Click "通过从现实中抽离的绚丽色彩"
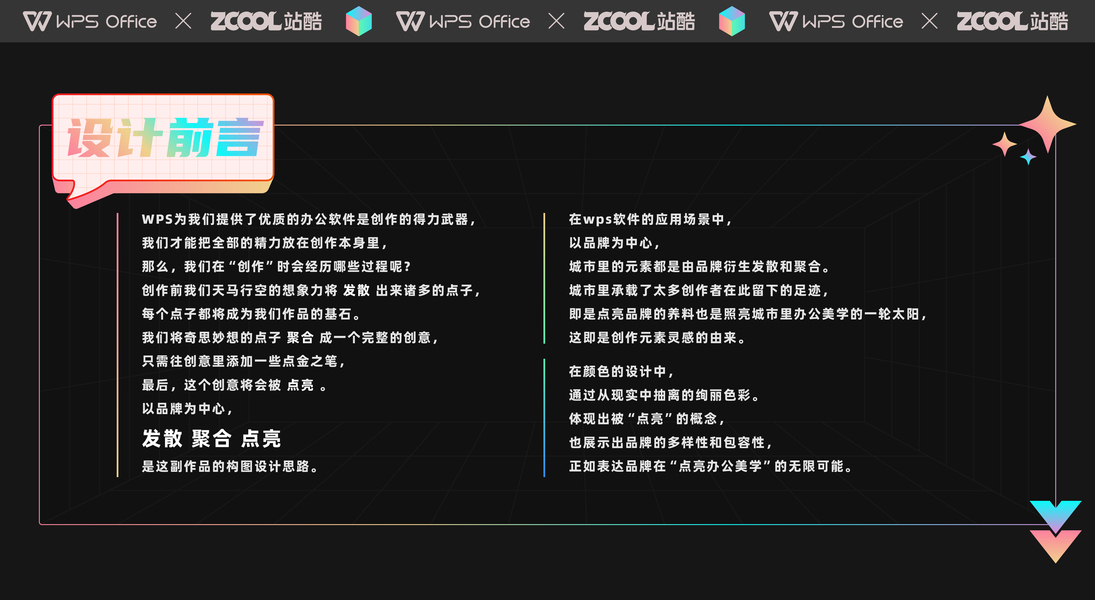Screen dimensions: 1095x600 point(664,395)
